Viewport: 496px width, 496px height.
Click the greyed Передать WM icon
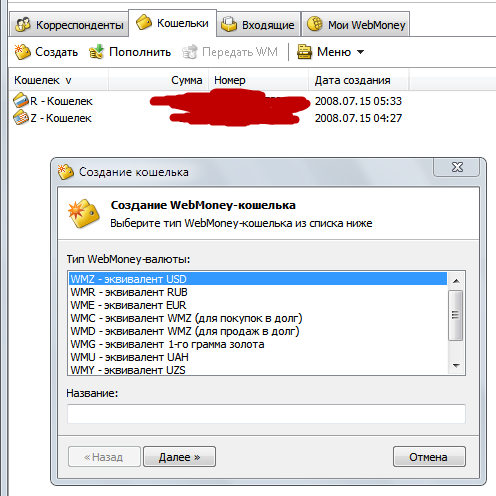tap(190, 52)
